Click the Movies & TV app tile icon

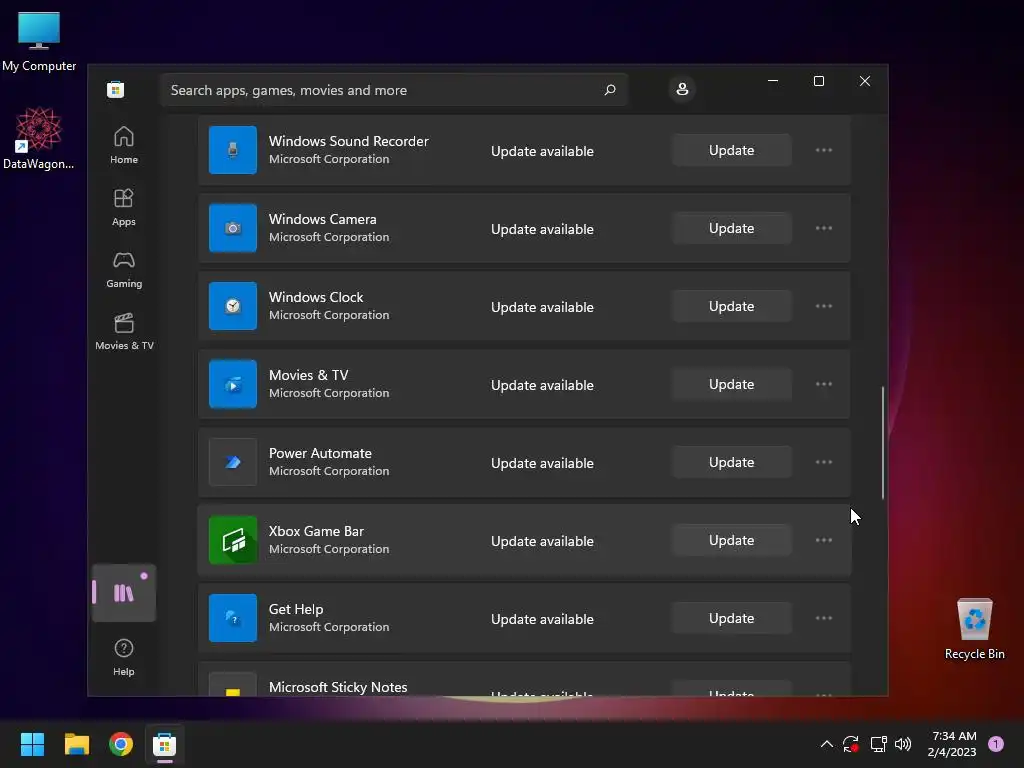point(232,384)
